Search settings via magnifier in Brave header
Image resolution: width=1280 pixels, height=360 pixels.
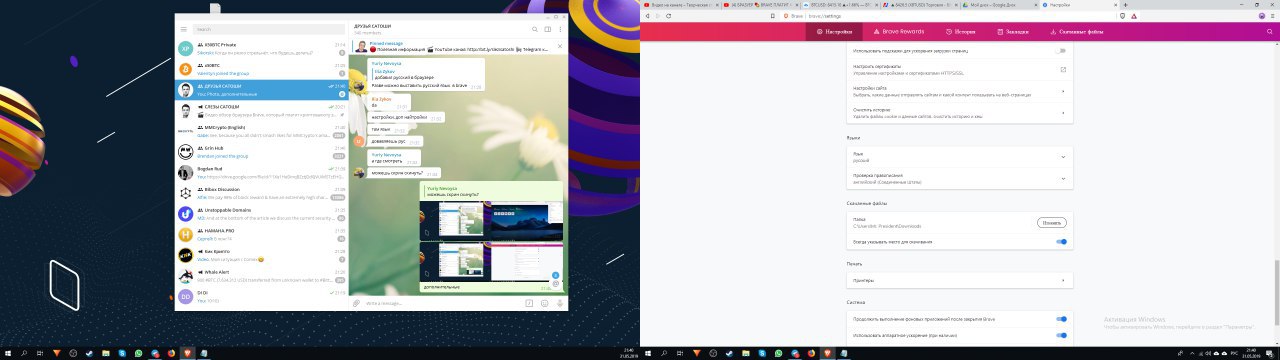[1270, 32]
